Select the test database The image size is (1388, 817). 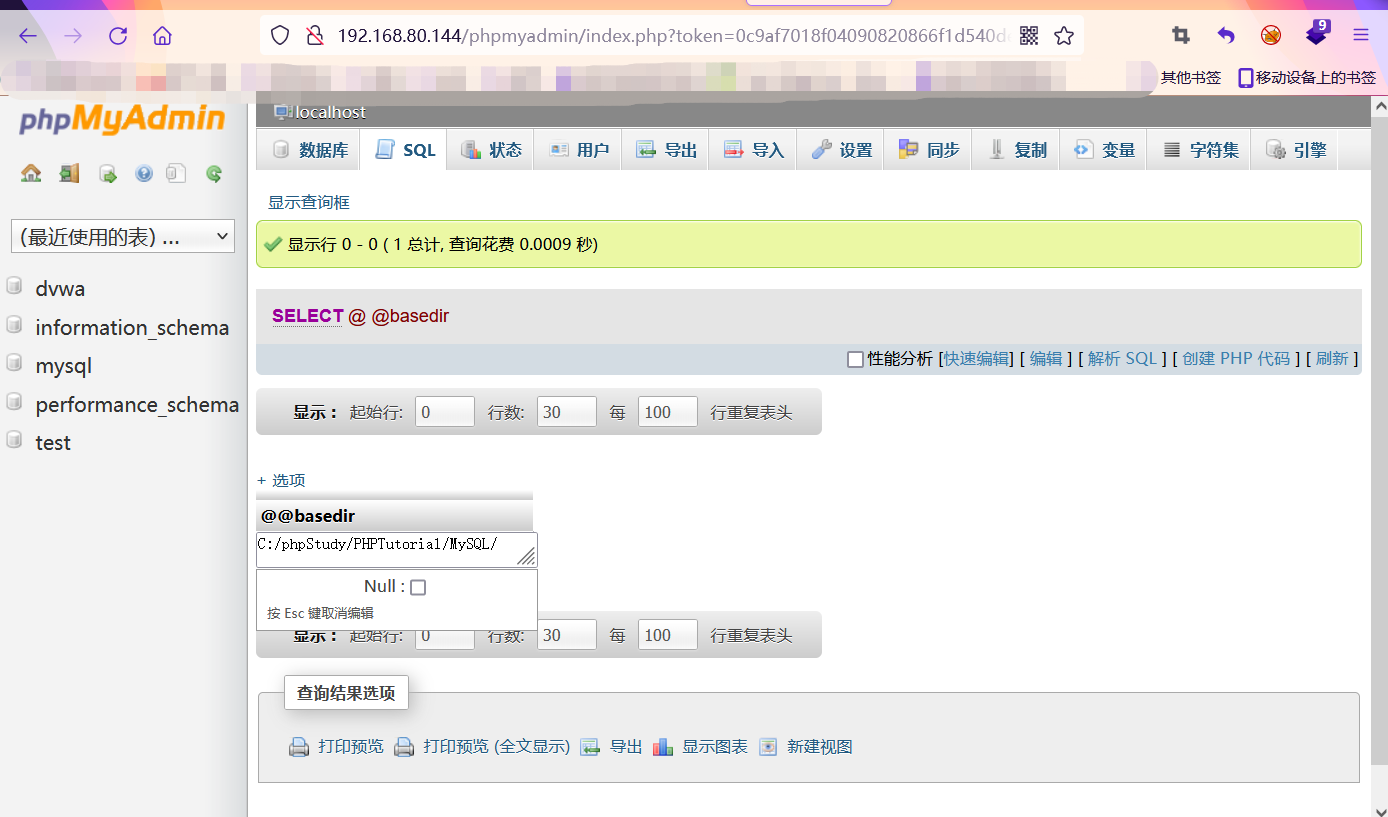[53, 443]
